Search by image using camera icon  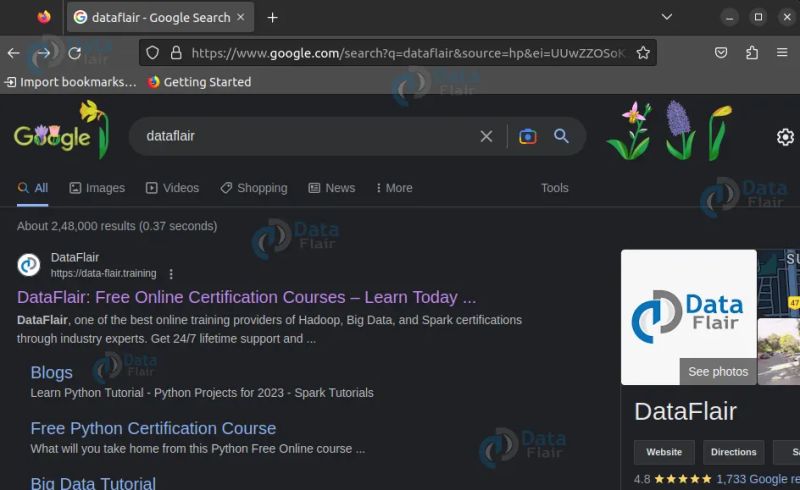click(528, 136)
